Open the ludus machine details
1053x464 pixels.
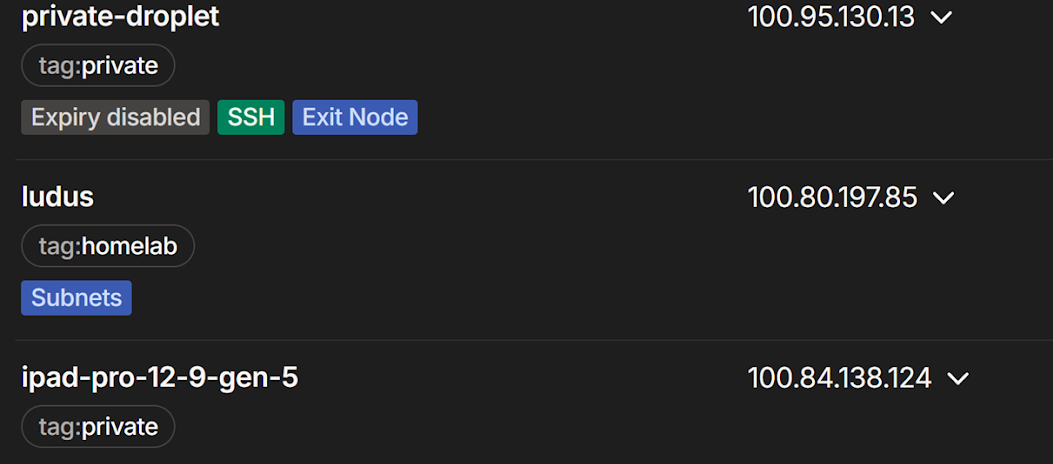click(58, 197)
